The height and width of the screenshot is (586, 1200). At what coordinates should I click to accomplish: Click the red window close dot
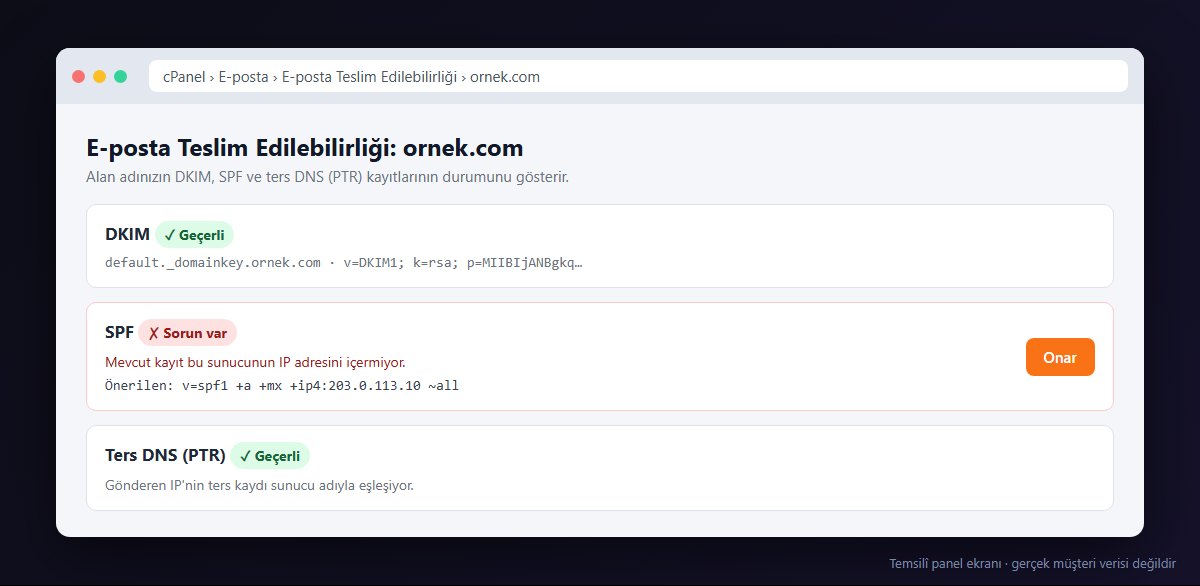click(79, 76)
